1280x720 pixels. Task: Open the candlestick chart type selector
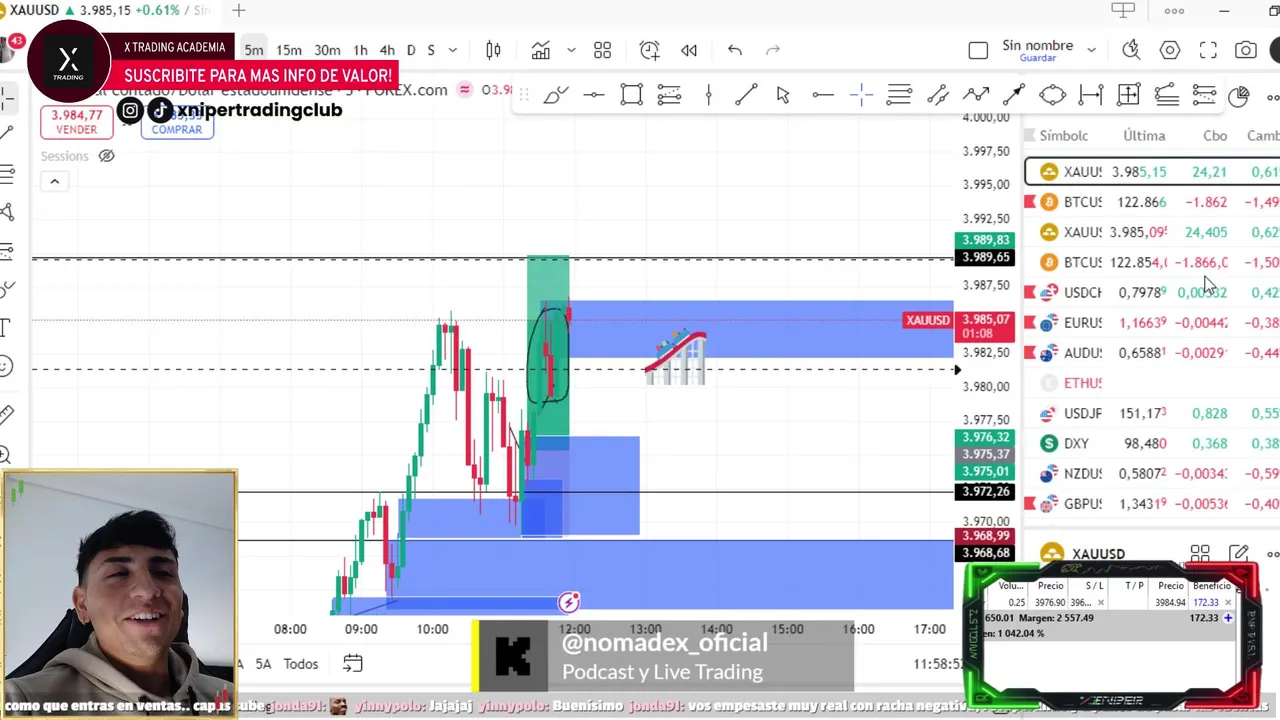pyautogui.click(x=493, y=50)
